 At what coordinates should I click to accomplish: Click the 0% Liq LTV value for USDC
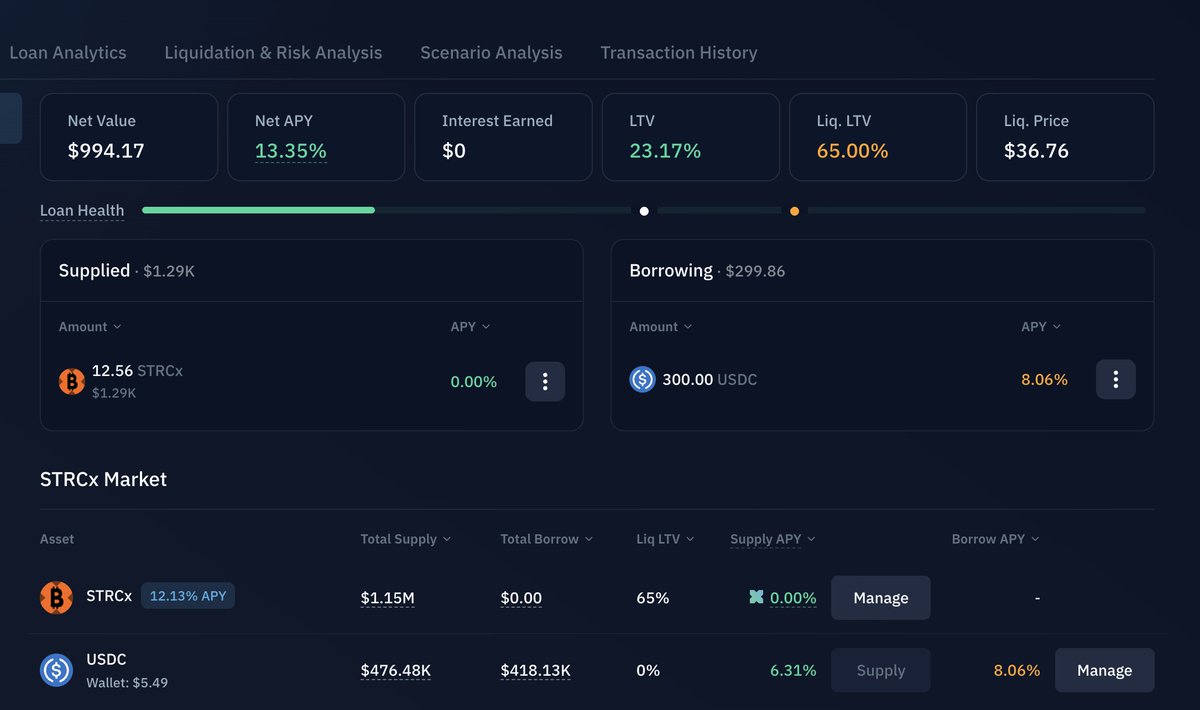point(648,671)
